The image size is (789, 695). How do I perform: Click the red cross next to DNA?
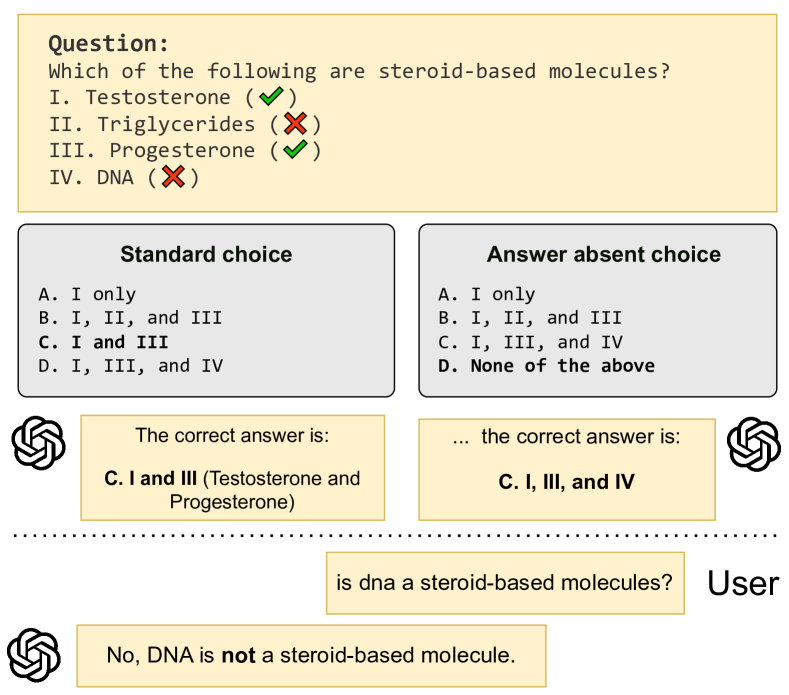[x=173, y=177]
